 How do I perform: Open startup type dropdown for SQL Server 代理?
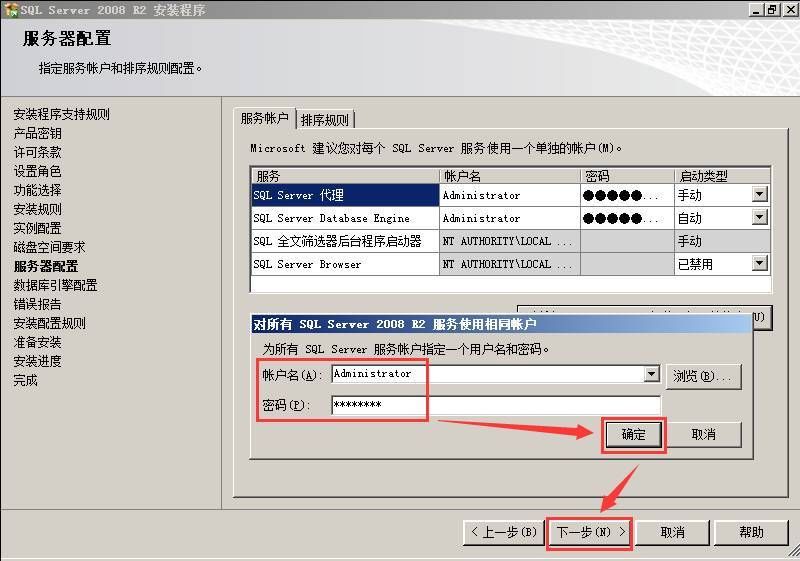759,195
